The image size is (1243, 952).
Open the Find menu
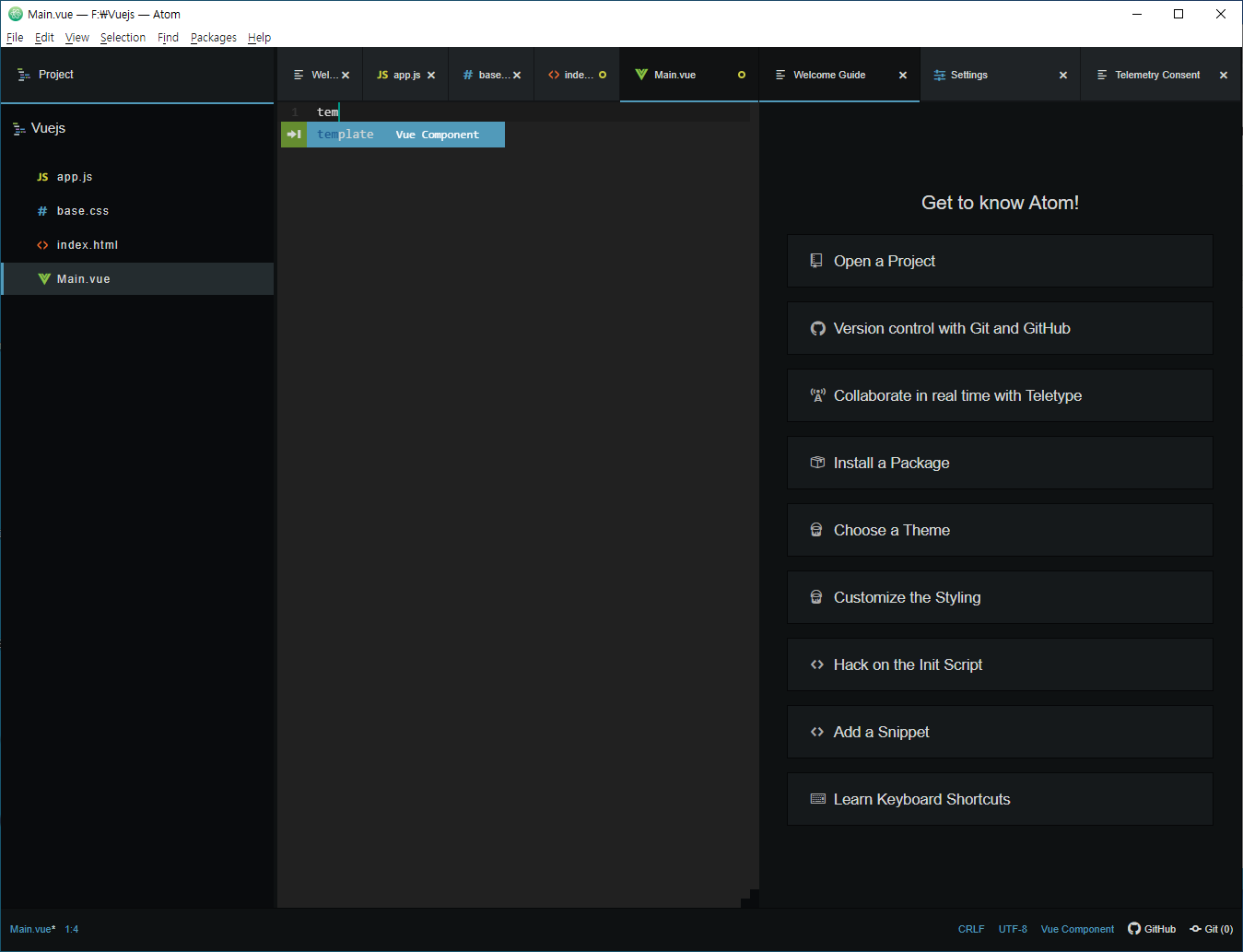coord(168,38)
